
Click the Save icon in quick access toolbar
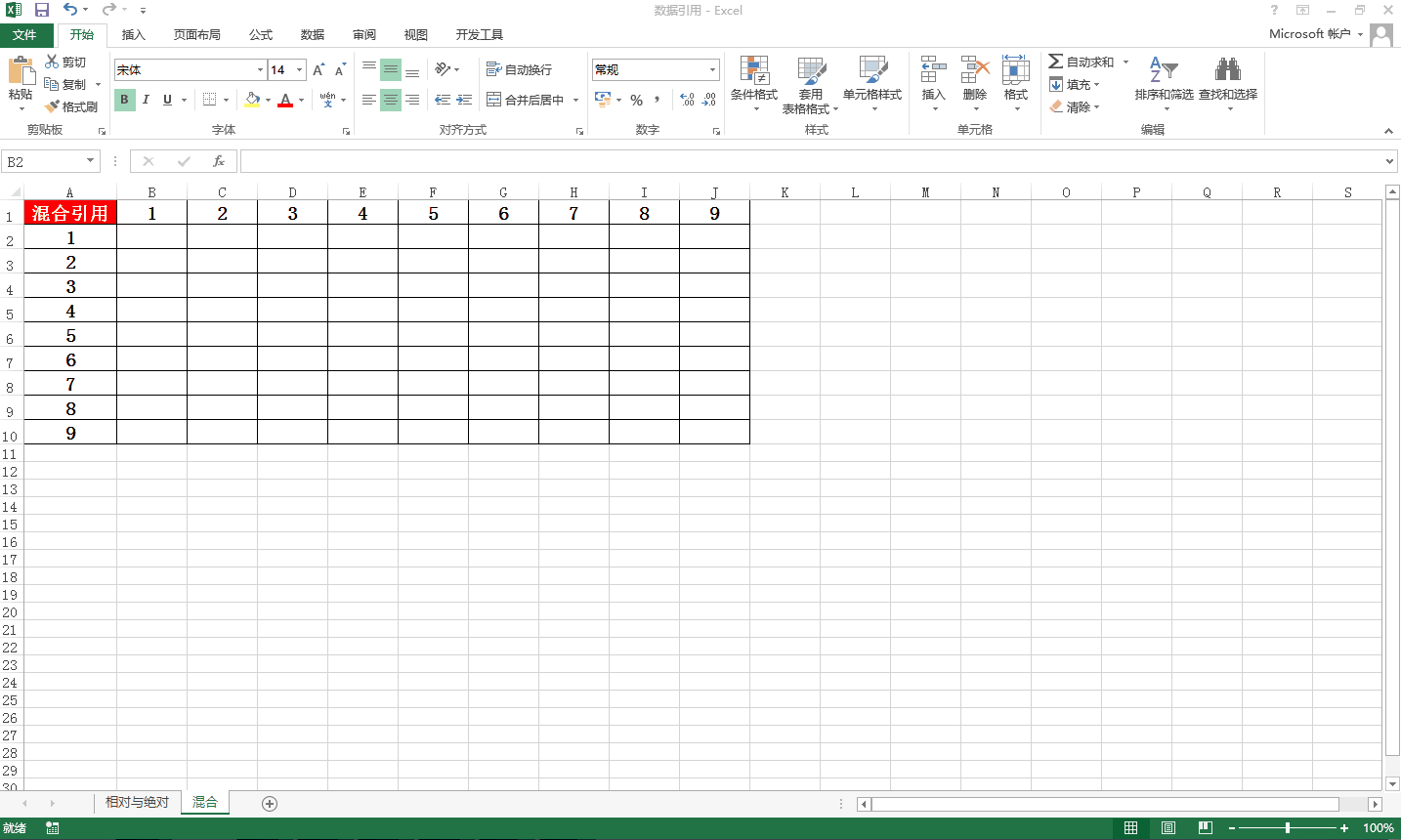(x=42, y=10)
